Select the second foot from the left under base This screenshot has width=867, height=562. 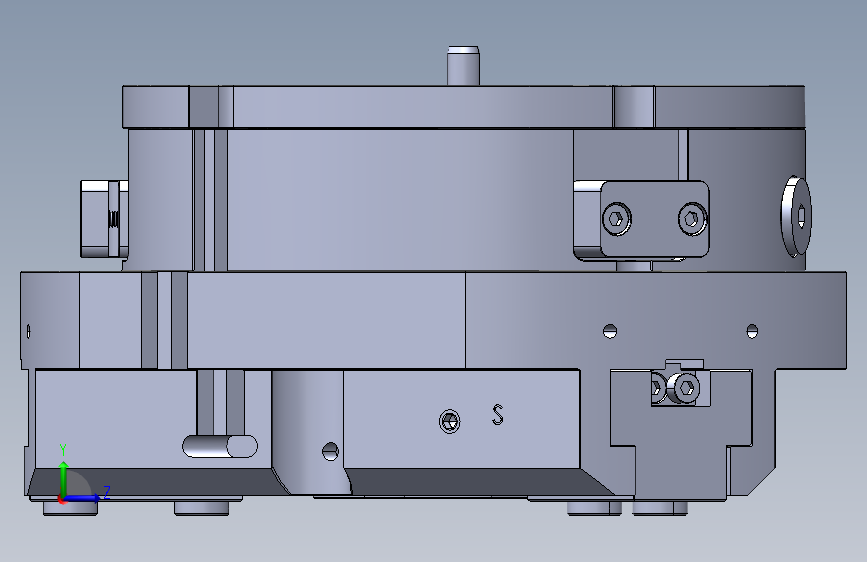(x=201, y=508)
